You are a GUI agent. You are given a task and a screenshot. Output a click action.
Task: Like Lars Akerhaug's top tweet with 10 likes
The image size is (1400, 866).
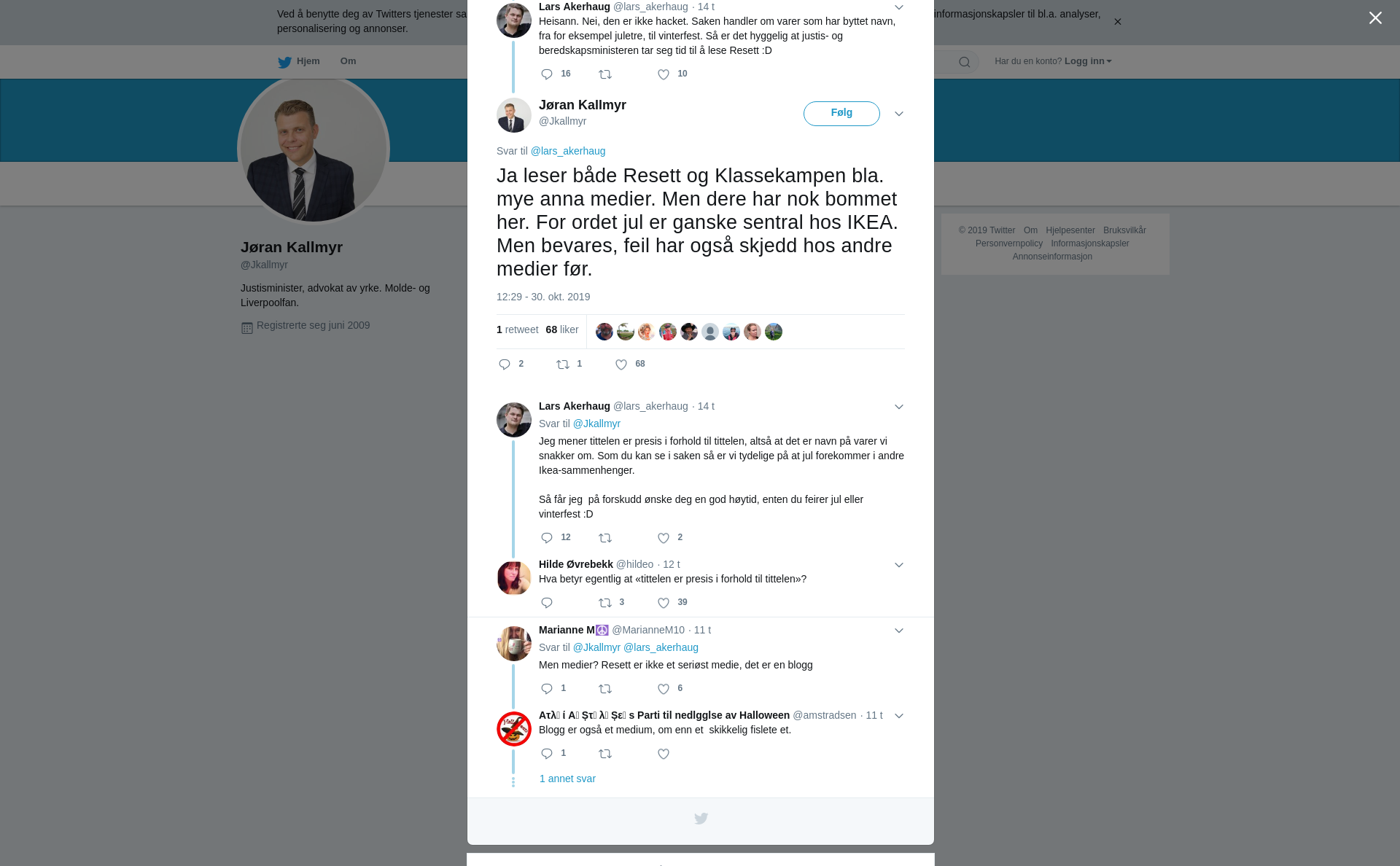point(664,74)
